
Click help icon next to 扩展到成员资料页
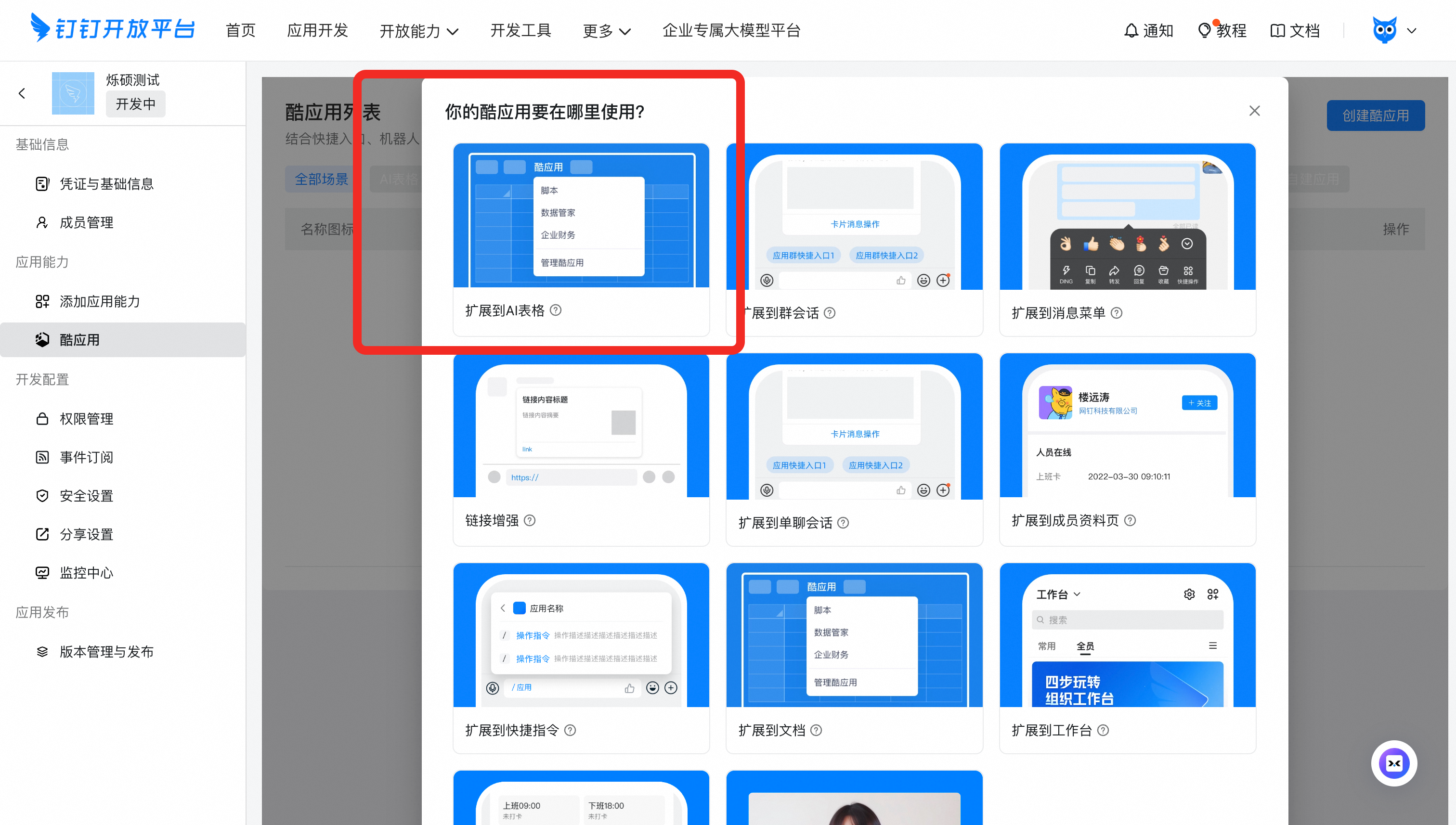(1130, 520)
